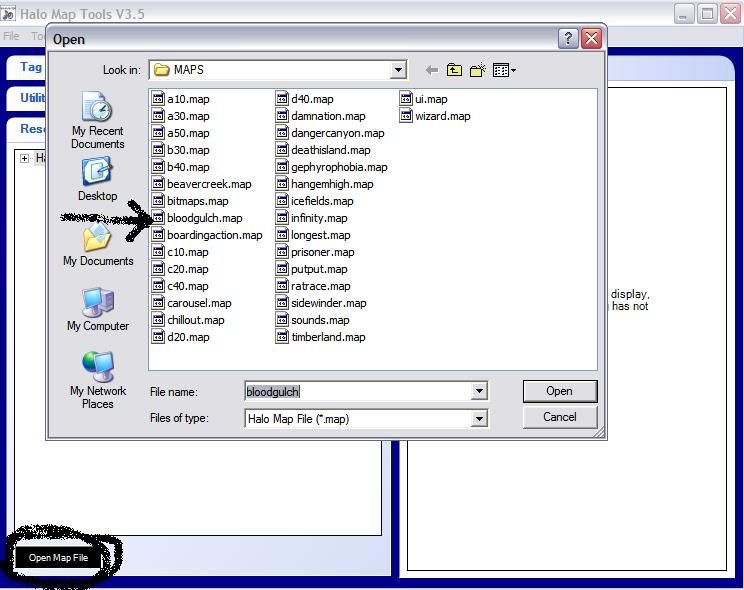
Task: Open the View menu button
Action: coord(504,70)
